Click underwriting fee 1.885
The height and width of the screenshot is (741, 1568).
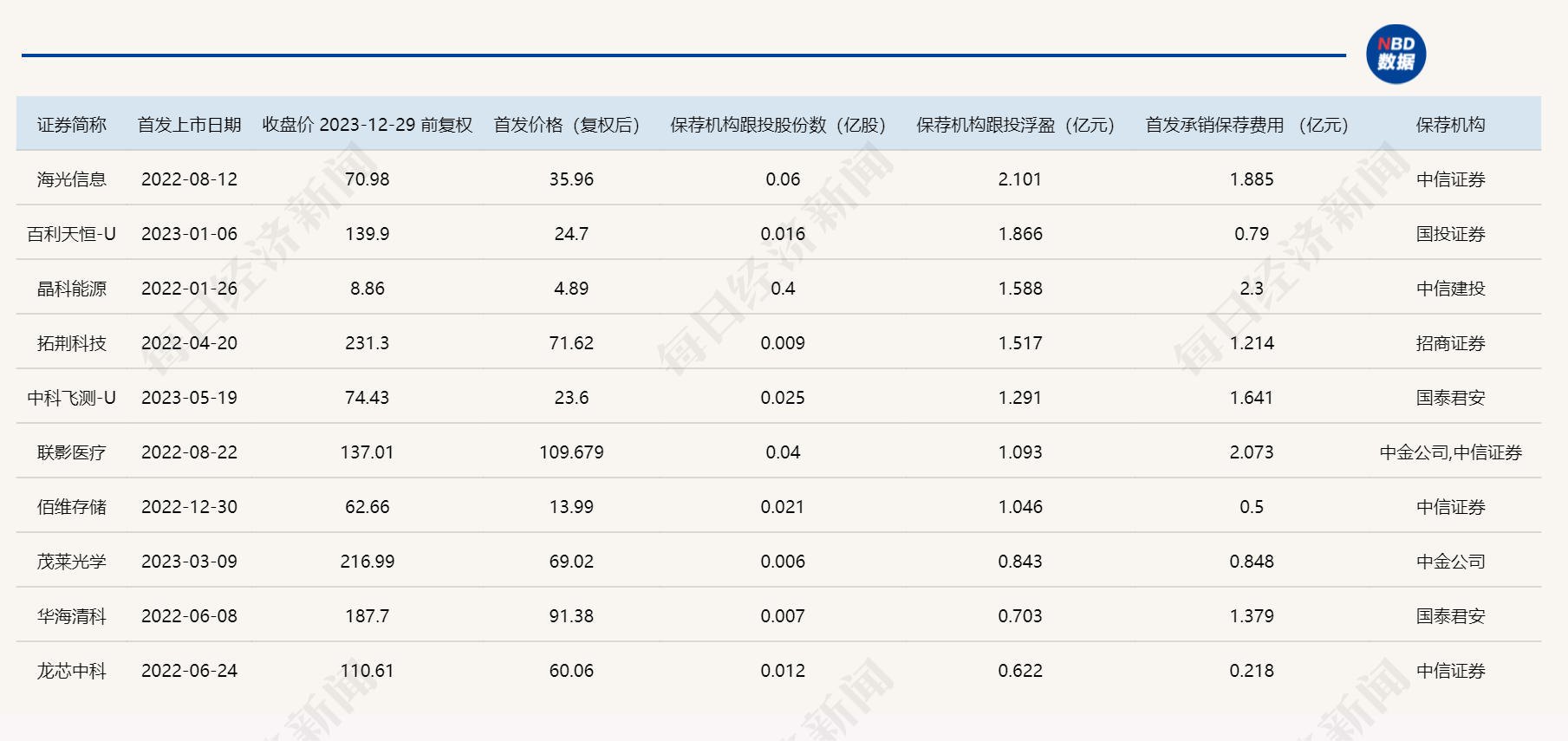click(1252, 179)
